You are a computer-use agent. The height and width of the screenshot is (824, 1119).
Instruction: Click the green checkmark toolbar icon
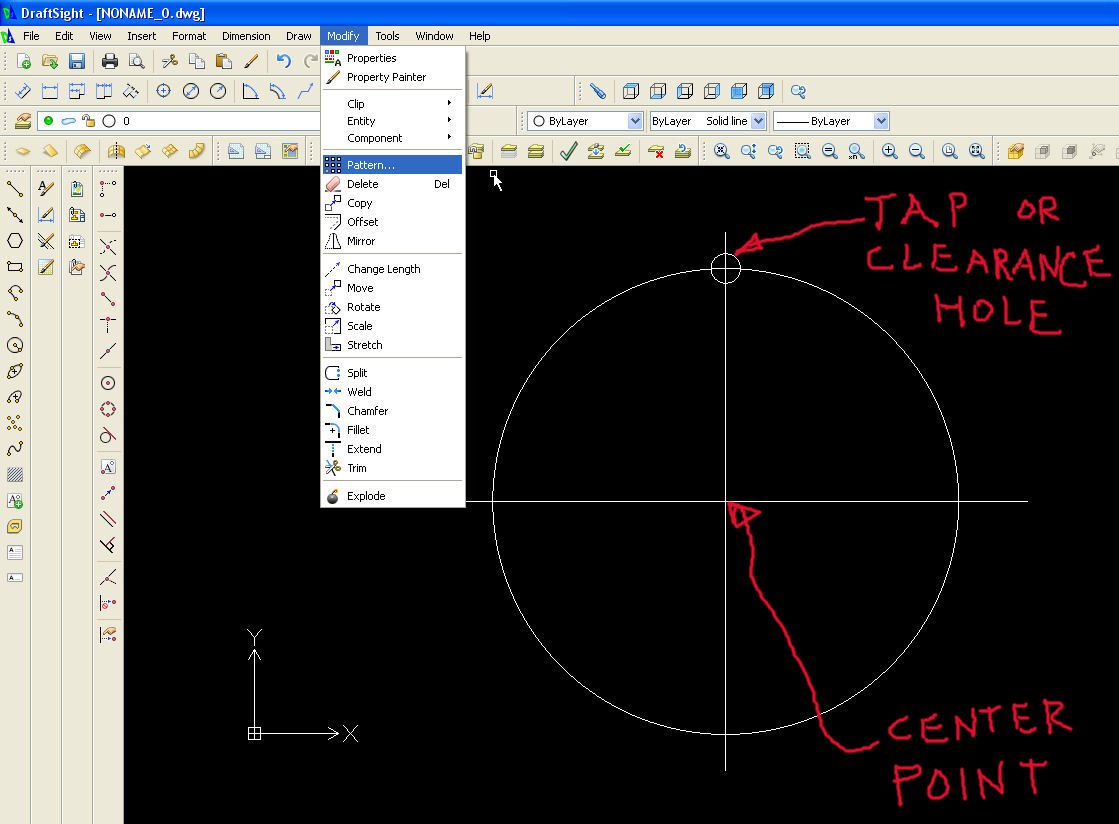pyautogui.click(x=569, y=151)
